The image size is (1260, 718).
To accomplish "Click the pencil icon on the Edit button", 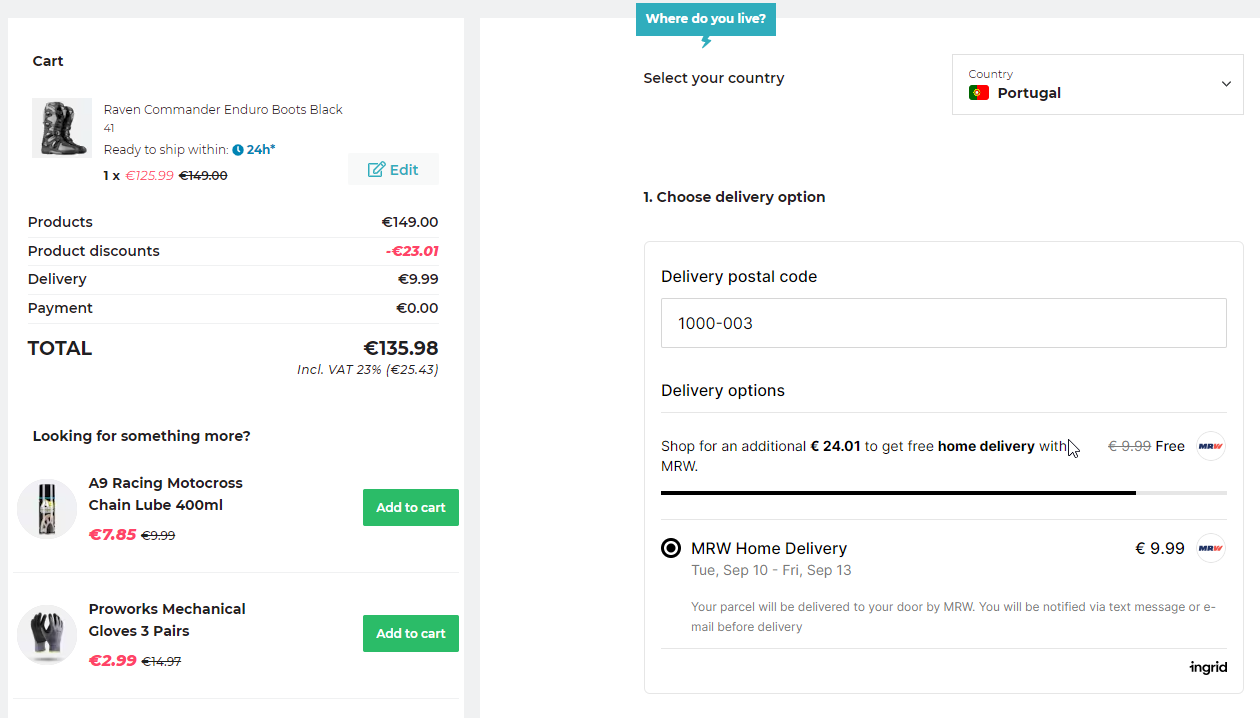I will tap(376, 170).
